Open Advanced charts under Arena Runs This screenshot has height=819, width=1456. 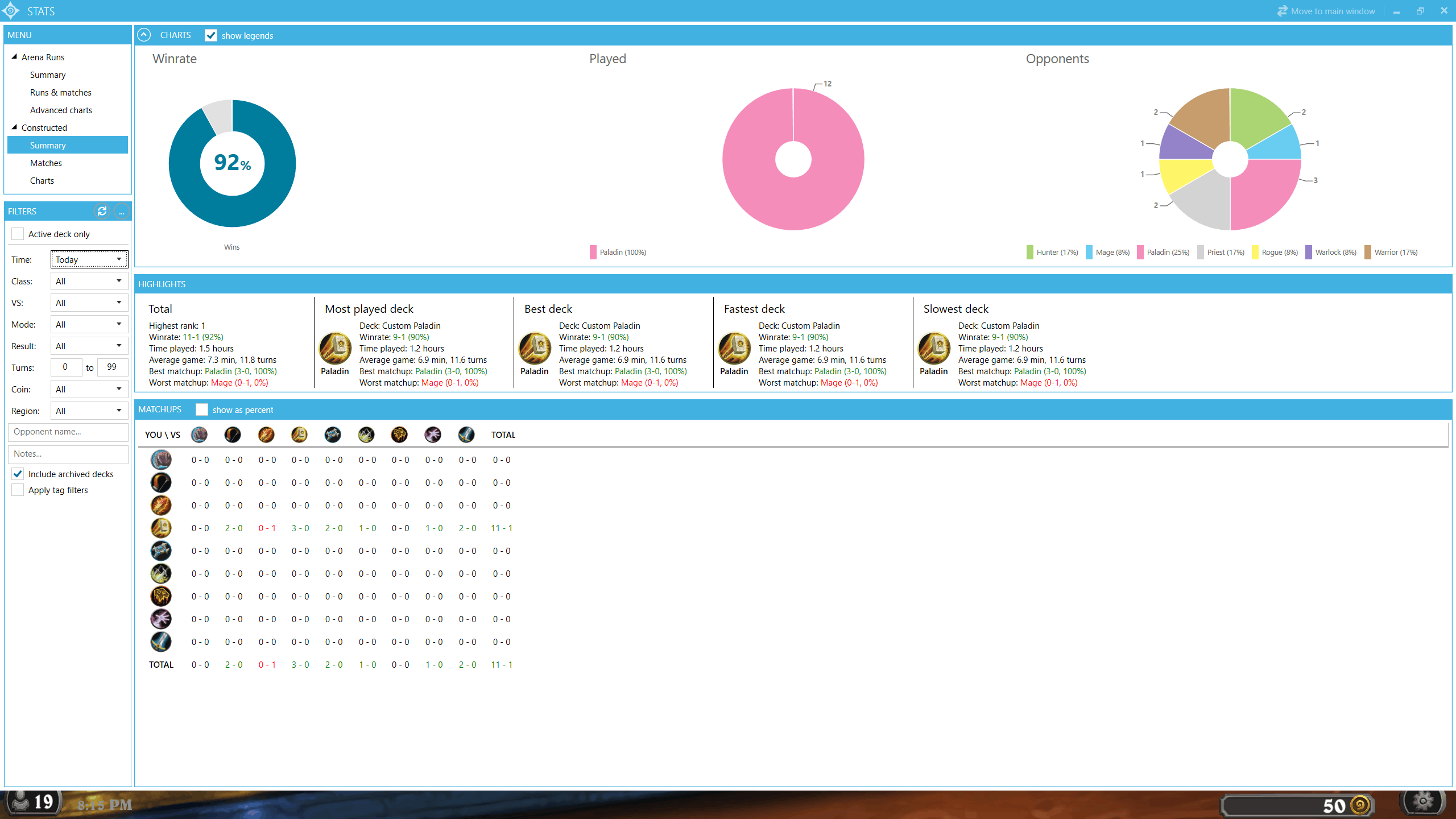[61, 110]
